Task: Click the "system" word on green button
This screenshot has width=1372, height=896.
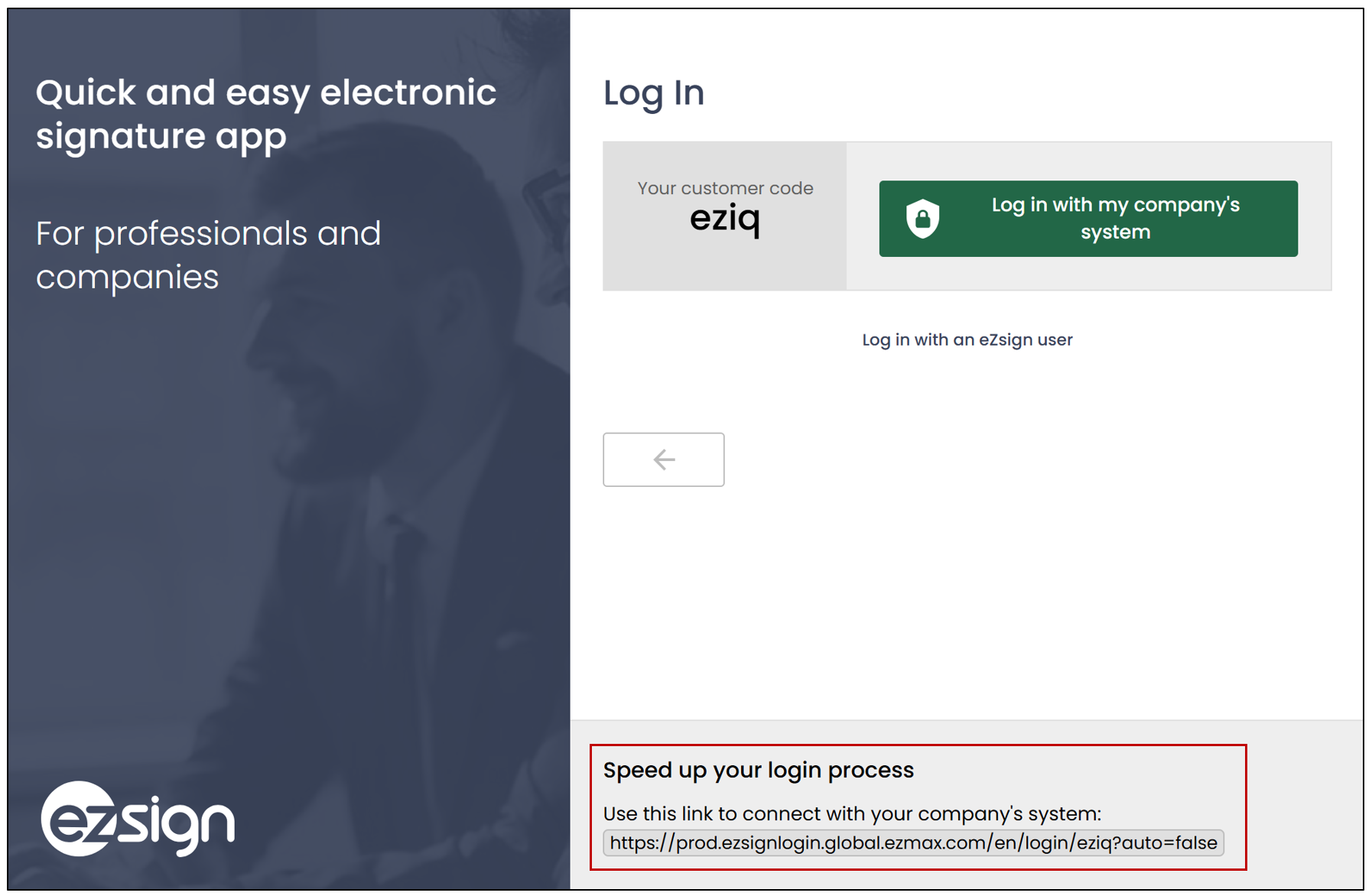Action: pyautogui.click(x=1115, y=232)
